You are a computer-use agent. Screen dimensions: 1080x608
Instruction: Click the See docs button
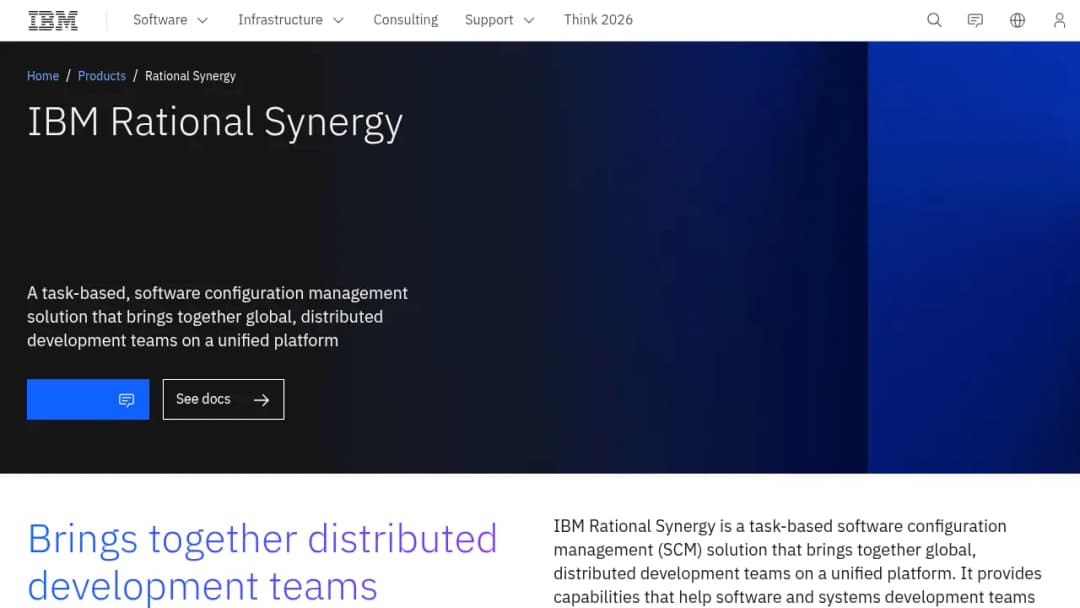223,399
